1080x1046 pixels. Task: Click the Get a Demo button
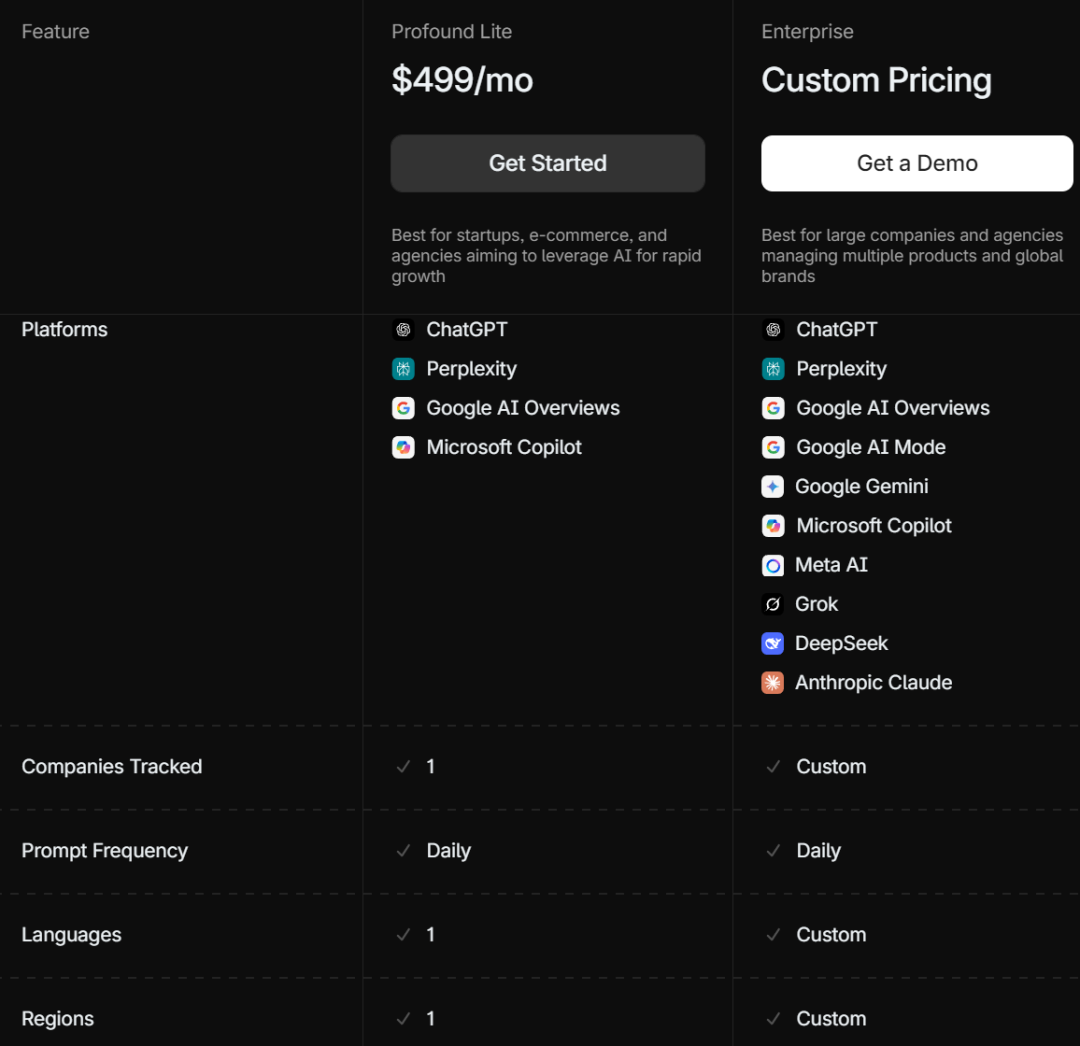[x=916, y=163]
